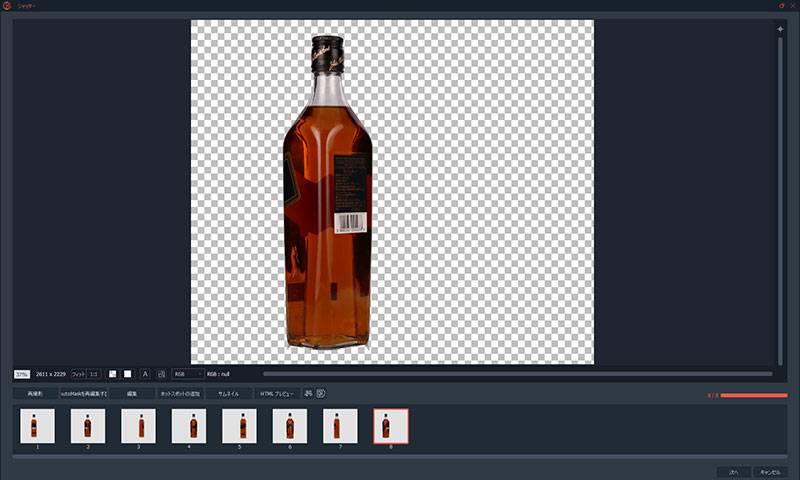The height and width of the screenshot is (480, 800).
Task: Click the sparkle icon at top right
Action: tap(780, 29)
